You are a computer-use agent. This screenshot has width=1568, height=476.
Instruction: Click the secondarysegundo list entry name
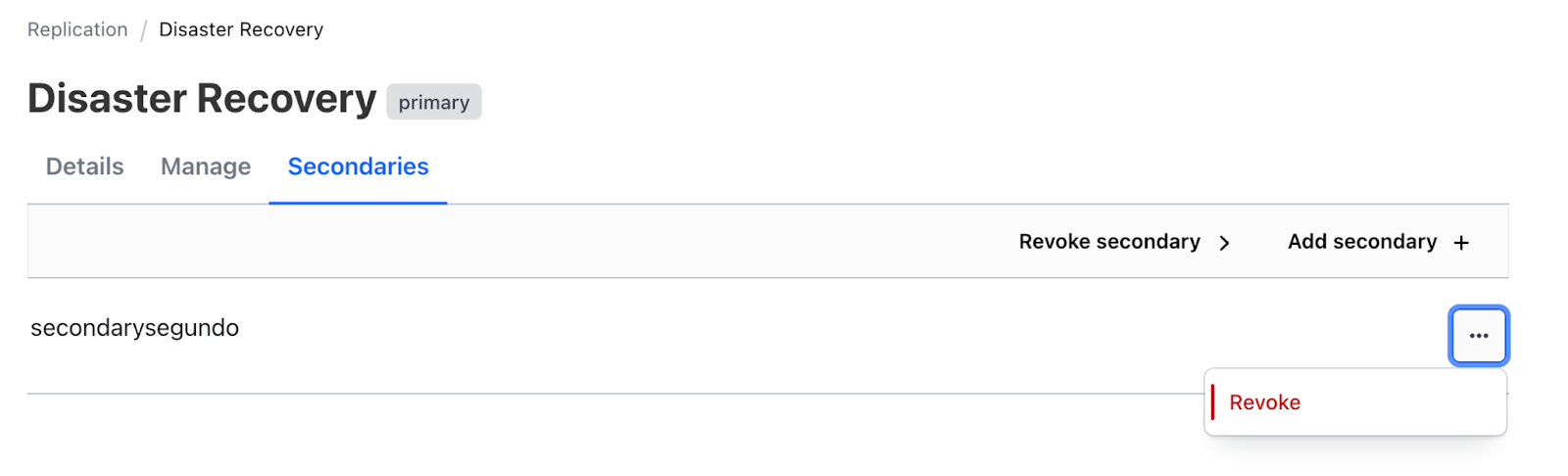coord(135,328)
